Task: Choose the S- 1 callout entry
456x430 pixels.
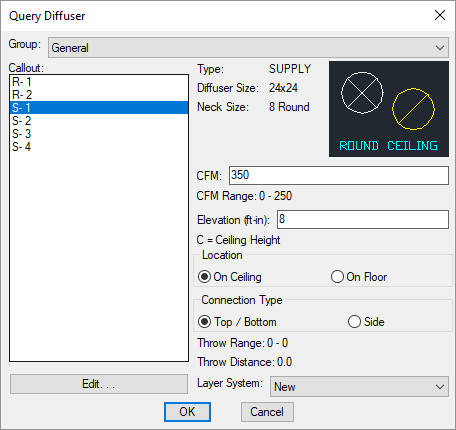Action: [x=99, y=108]
